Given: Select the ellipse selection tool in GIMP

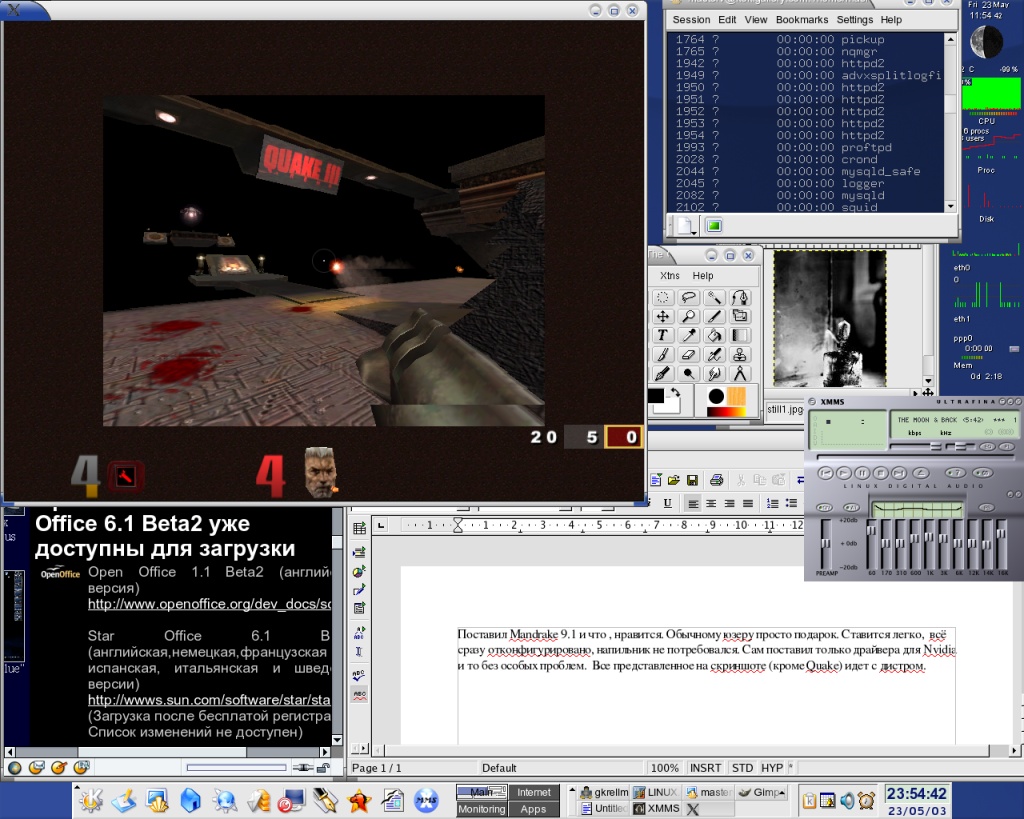Looking at the screenshot, I should pos(662,298).
